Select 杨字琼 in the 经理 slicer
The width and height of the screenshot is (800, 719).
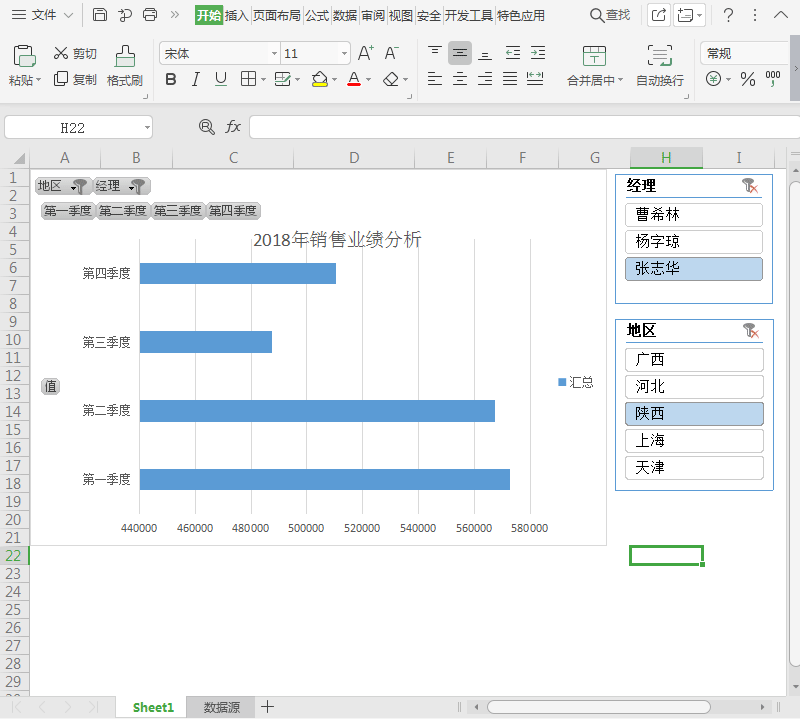[694, 242]
